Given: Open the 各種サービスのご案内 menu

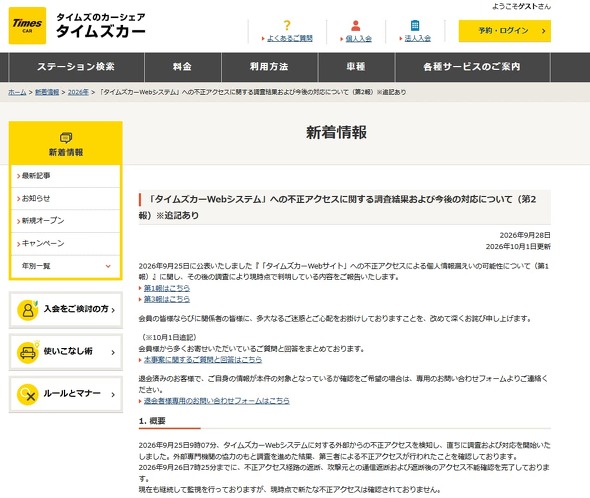Looking at the screenshot, I should coord(472,67).
